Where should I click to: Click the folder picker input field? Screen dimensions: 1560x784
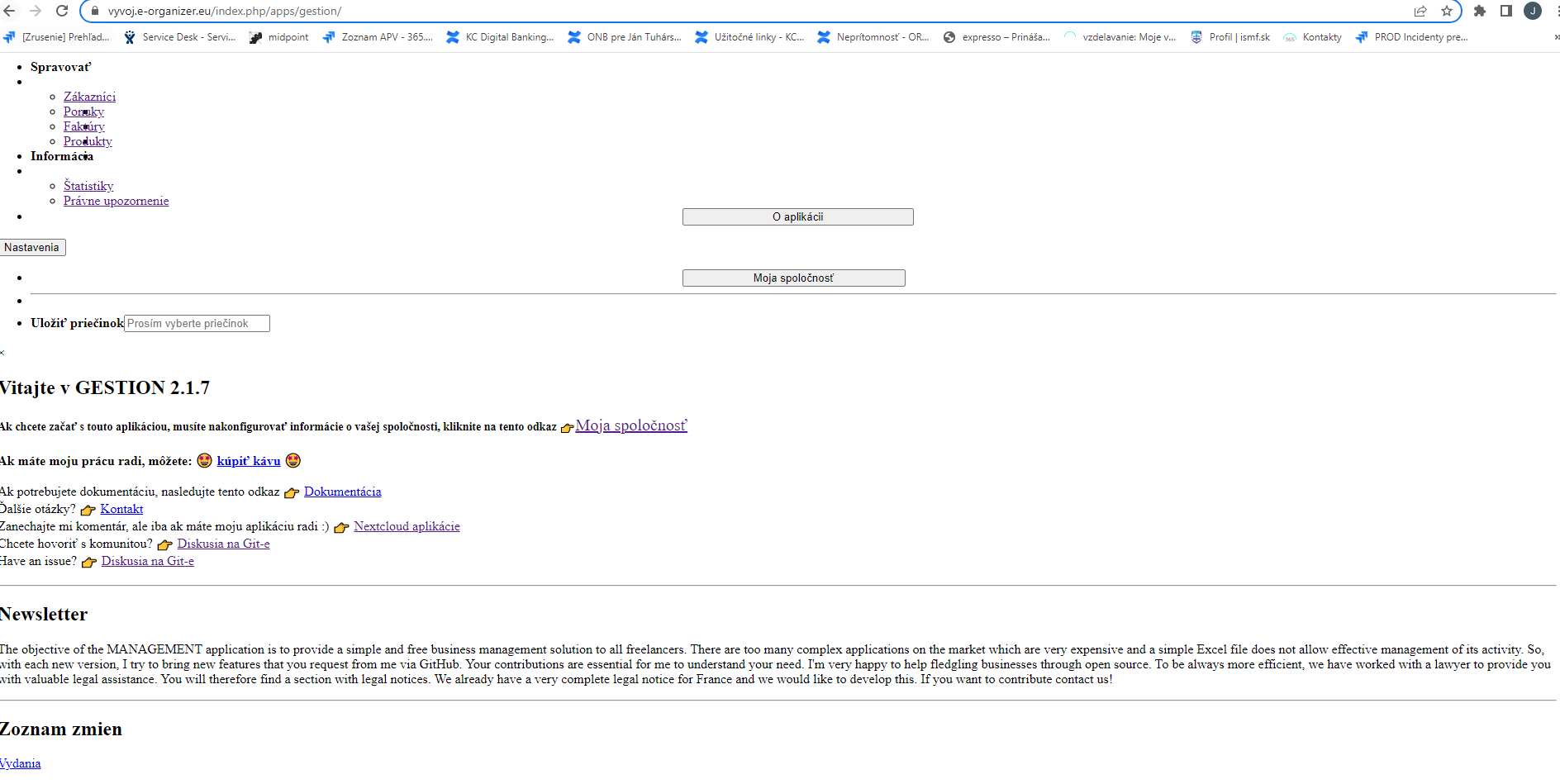click(197, 323)
